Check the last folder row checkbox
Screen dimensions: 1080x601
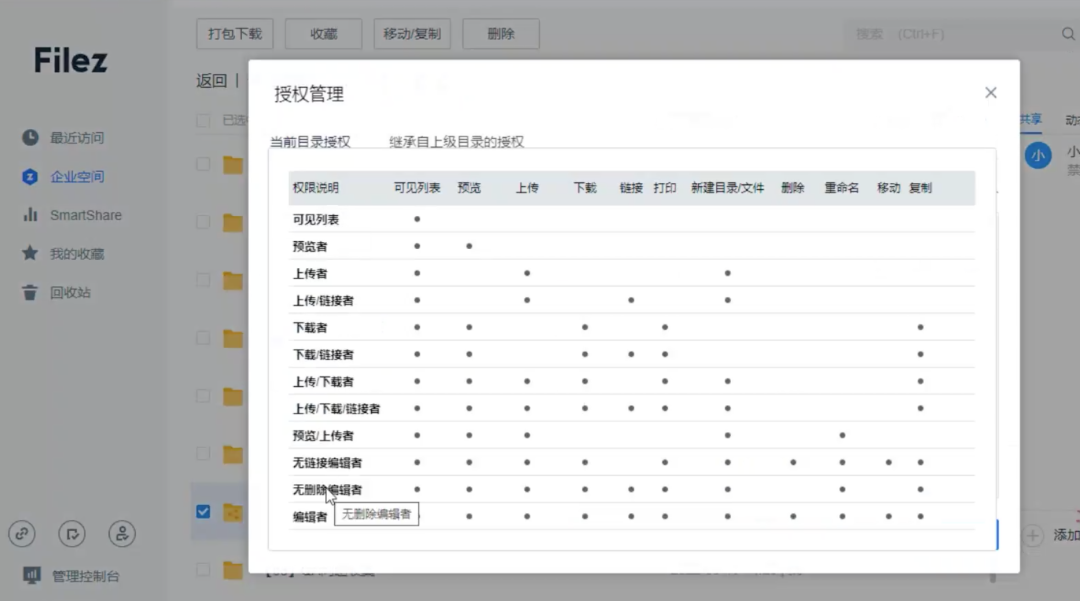(x=203, y=569)
